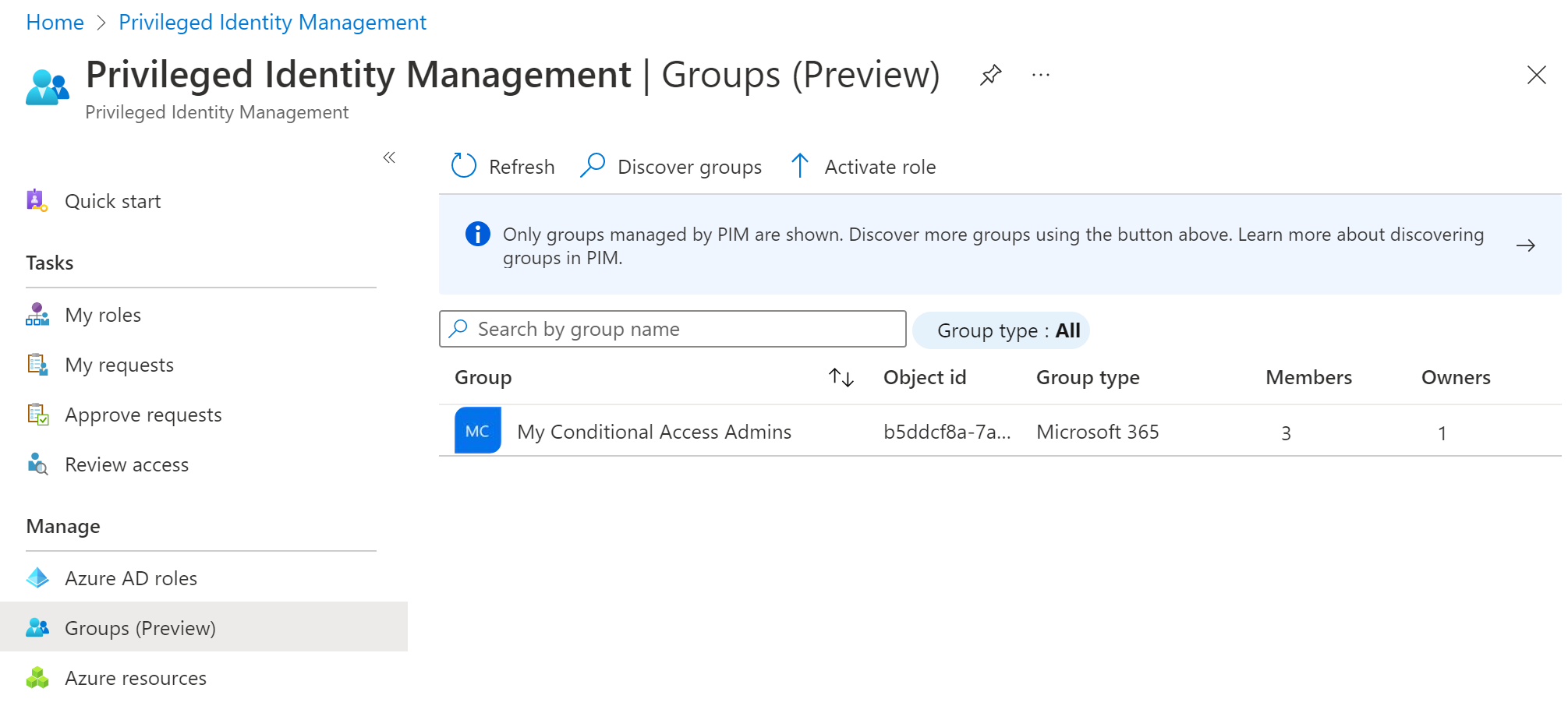Image resolution: width=1568 pixels, height=713 pixels.
Task: Open My requests page
Action: pos(119,365)
